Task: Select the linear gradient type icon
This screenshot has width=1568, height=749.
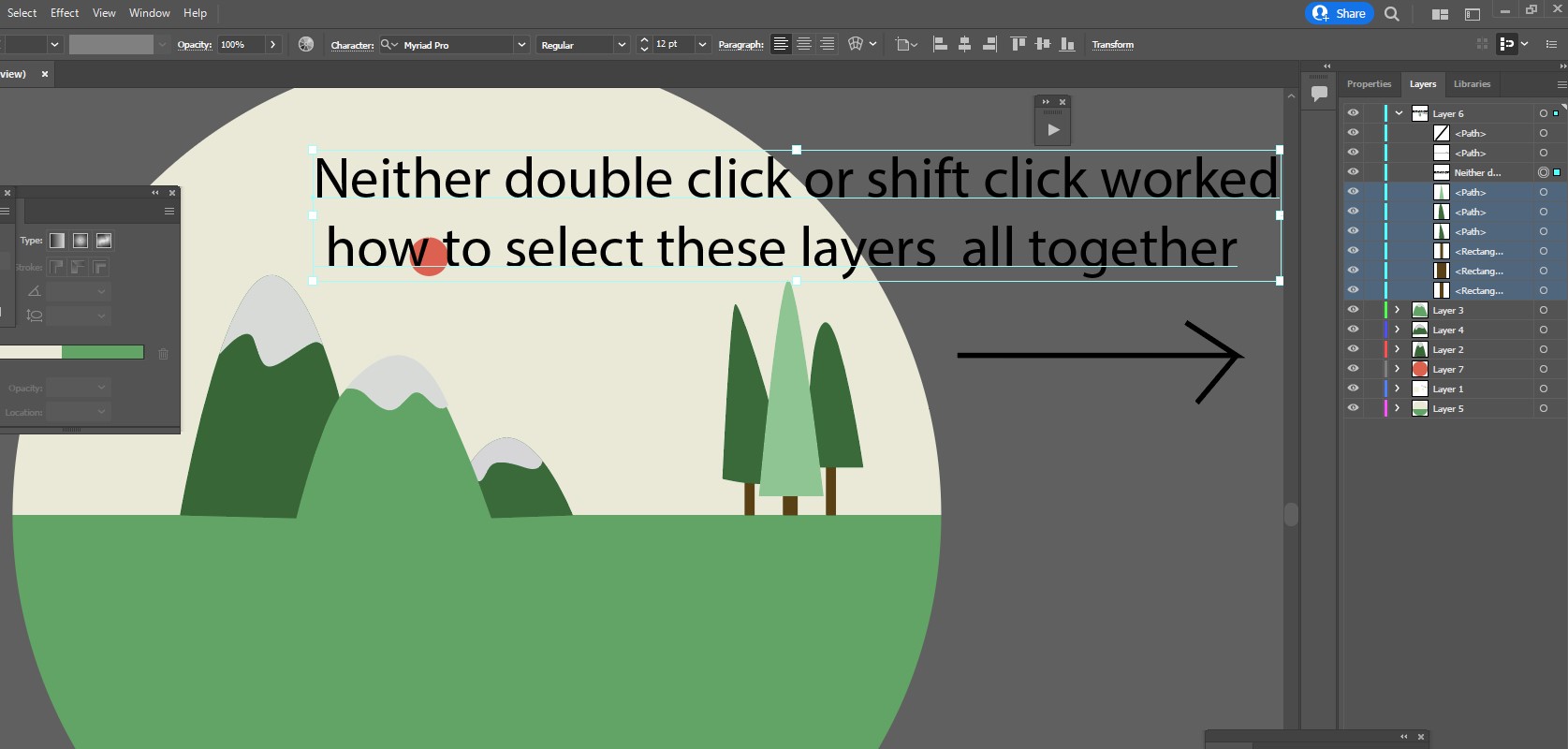Action: tap(57, 241)
